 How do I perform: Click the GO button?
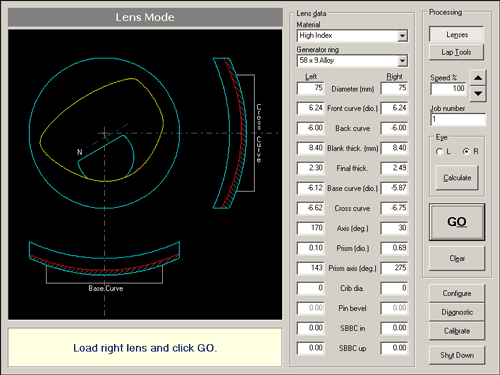(457, 222)
